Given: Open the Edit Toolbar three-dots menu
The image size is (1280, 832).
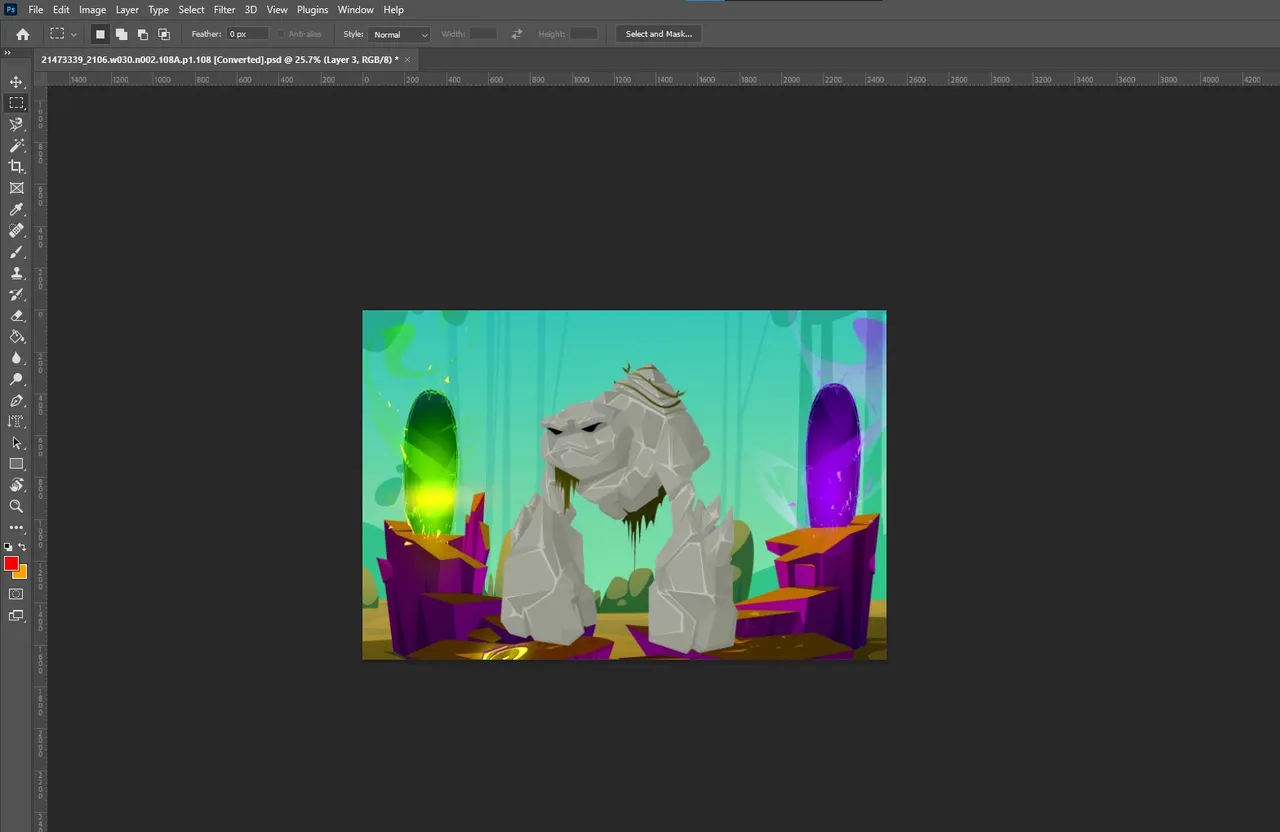Looking at the screenshot, I should [x=16, y=527].
